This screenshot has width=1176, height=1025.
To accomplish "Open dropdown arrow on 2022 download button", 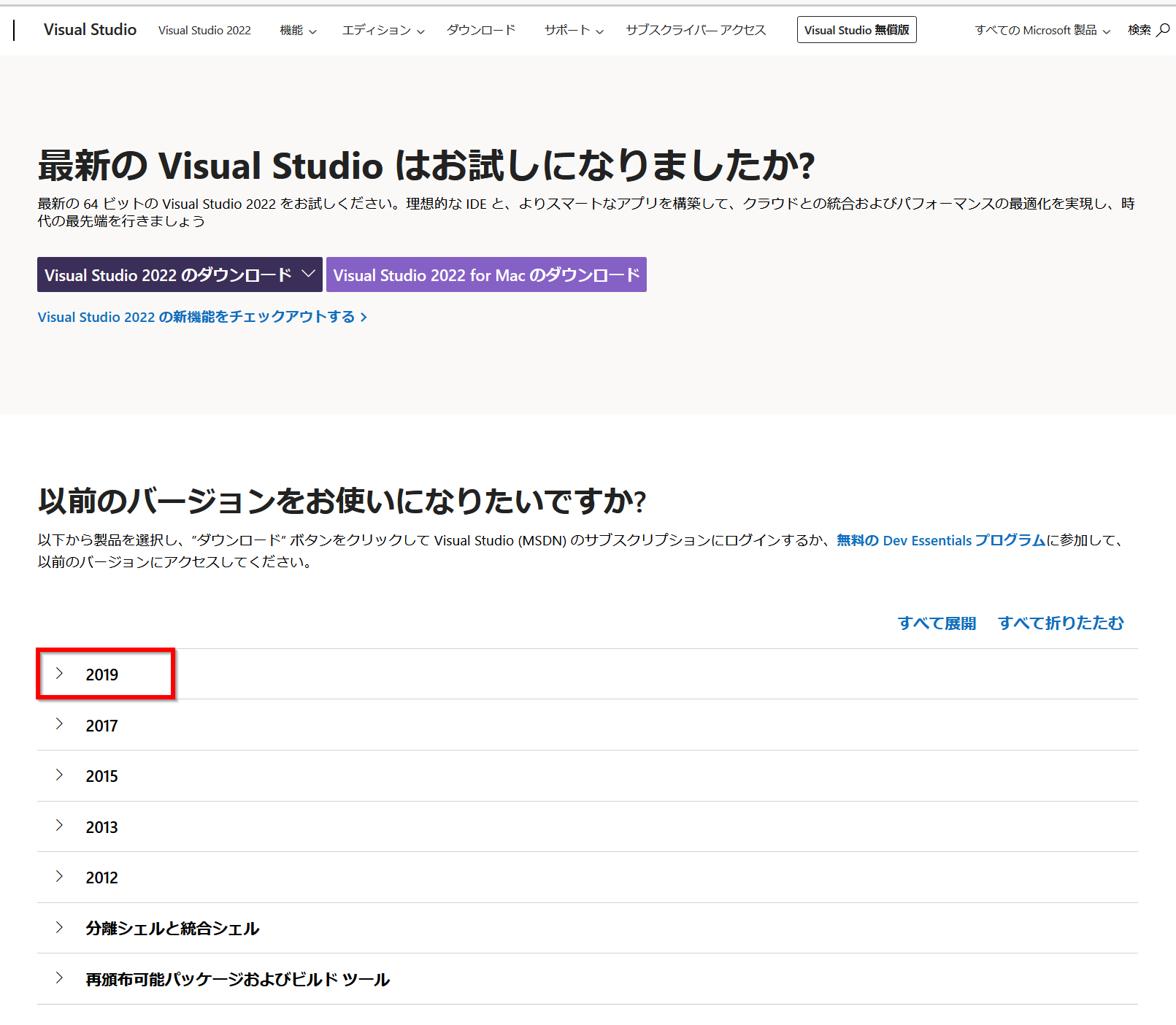I will [309, 275].
